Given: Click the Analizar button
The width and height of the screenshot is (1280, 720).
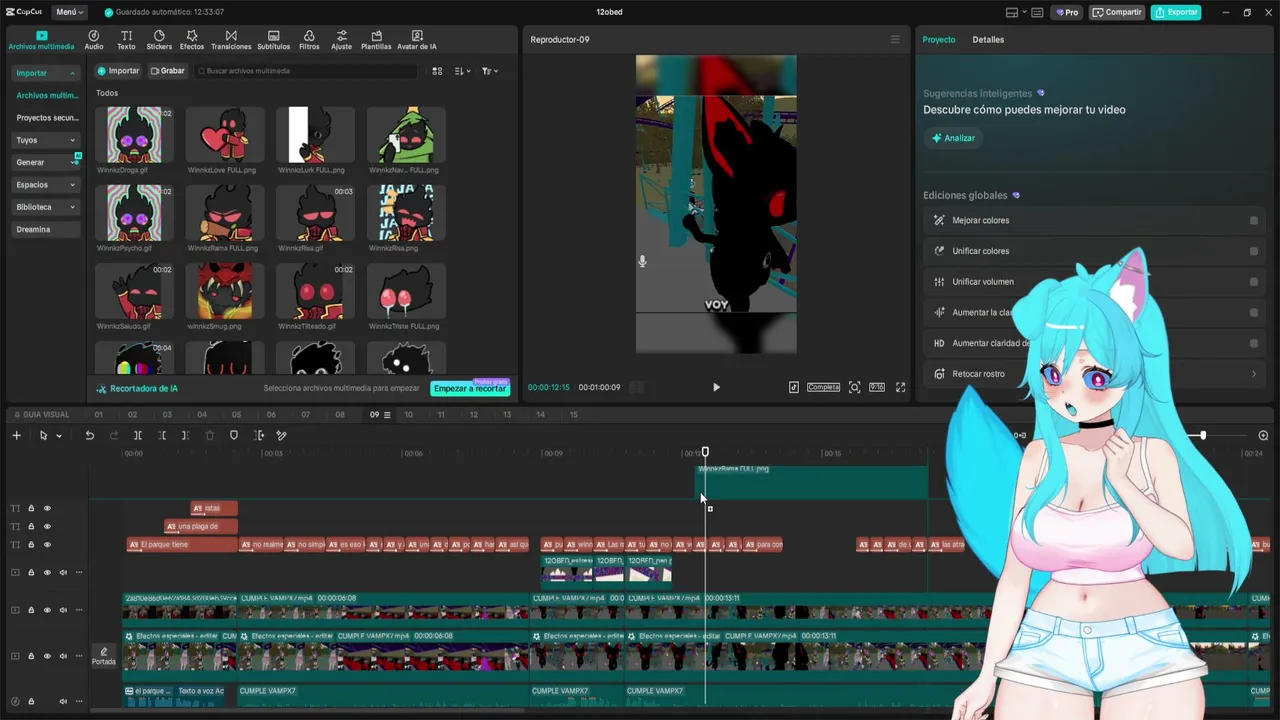Looking at the screenshot, I should pyautogui.click(x=954, y=138).
